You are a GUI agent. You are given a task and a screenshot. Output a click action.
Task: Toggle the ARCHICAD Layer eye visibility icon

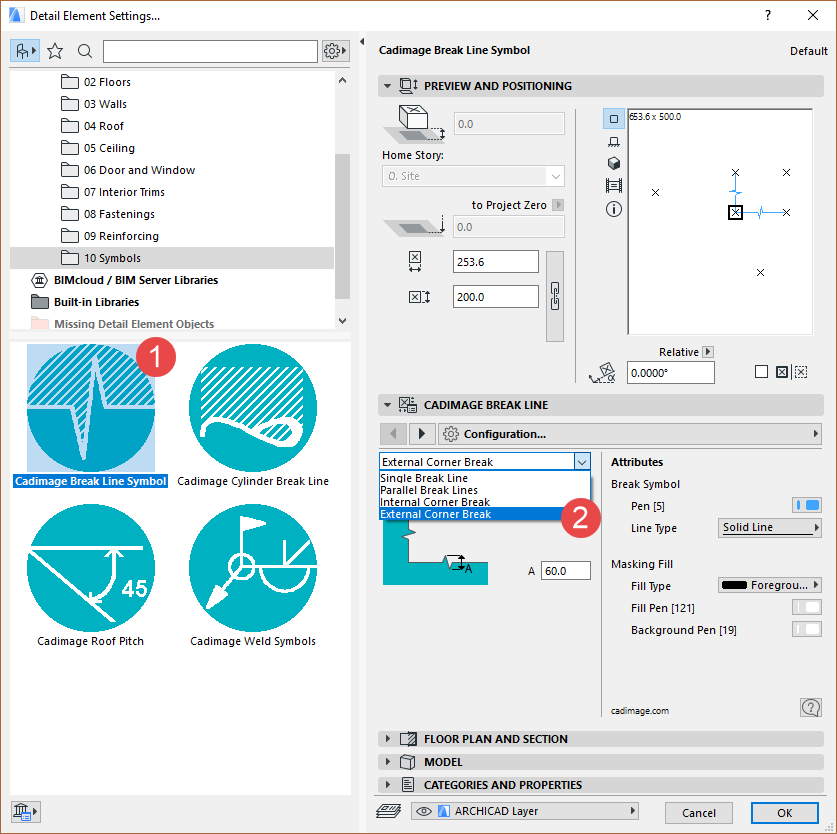click(424, 811)
